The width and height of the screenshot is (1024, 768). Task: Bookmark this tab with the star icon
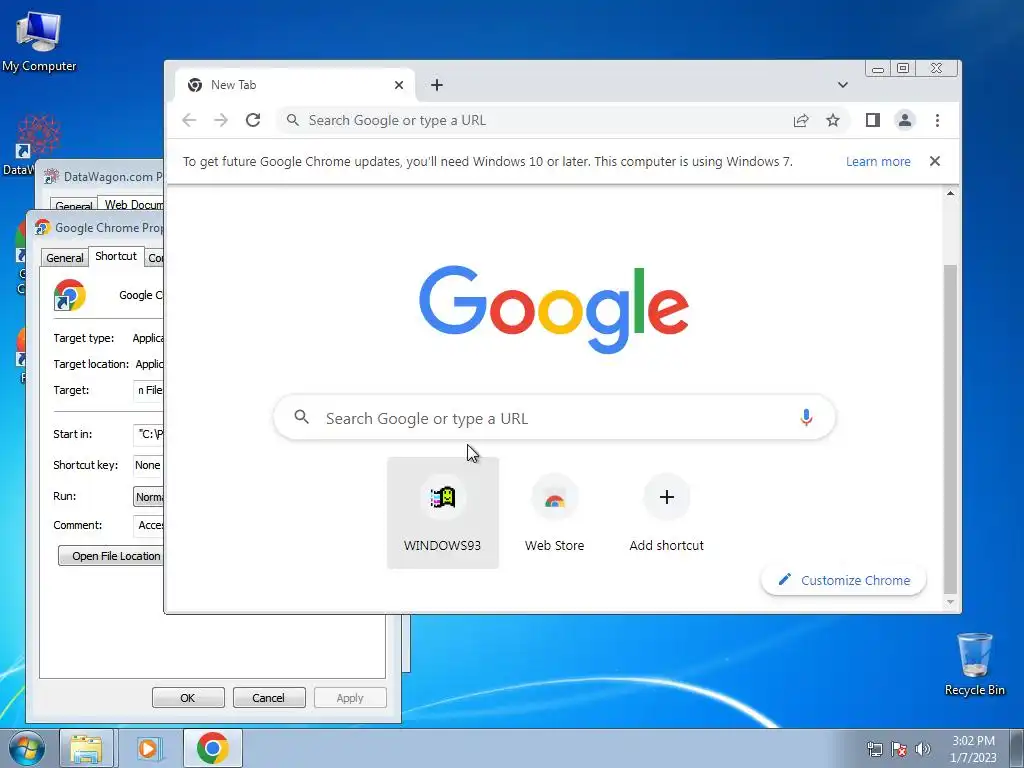click(833, 120)
